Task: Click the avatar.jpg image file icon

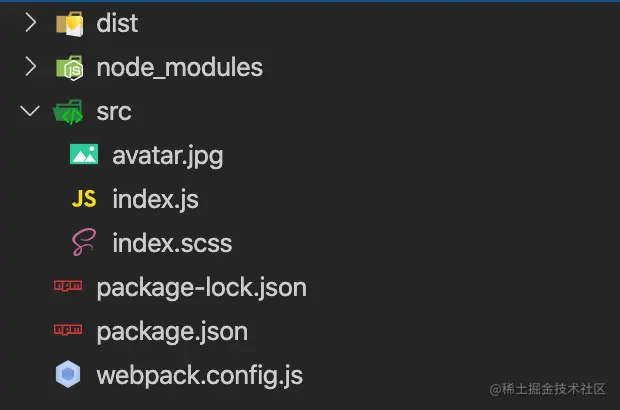Action: (x=84, y=155)
